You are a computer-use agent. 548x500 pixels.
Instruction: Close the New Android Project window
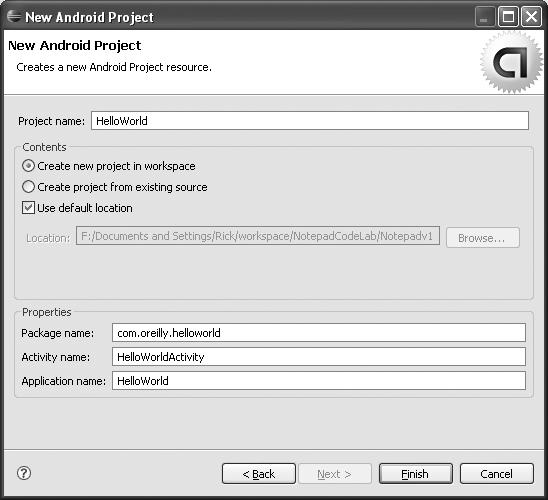click(x=531, y=17)
